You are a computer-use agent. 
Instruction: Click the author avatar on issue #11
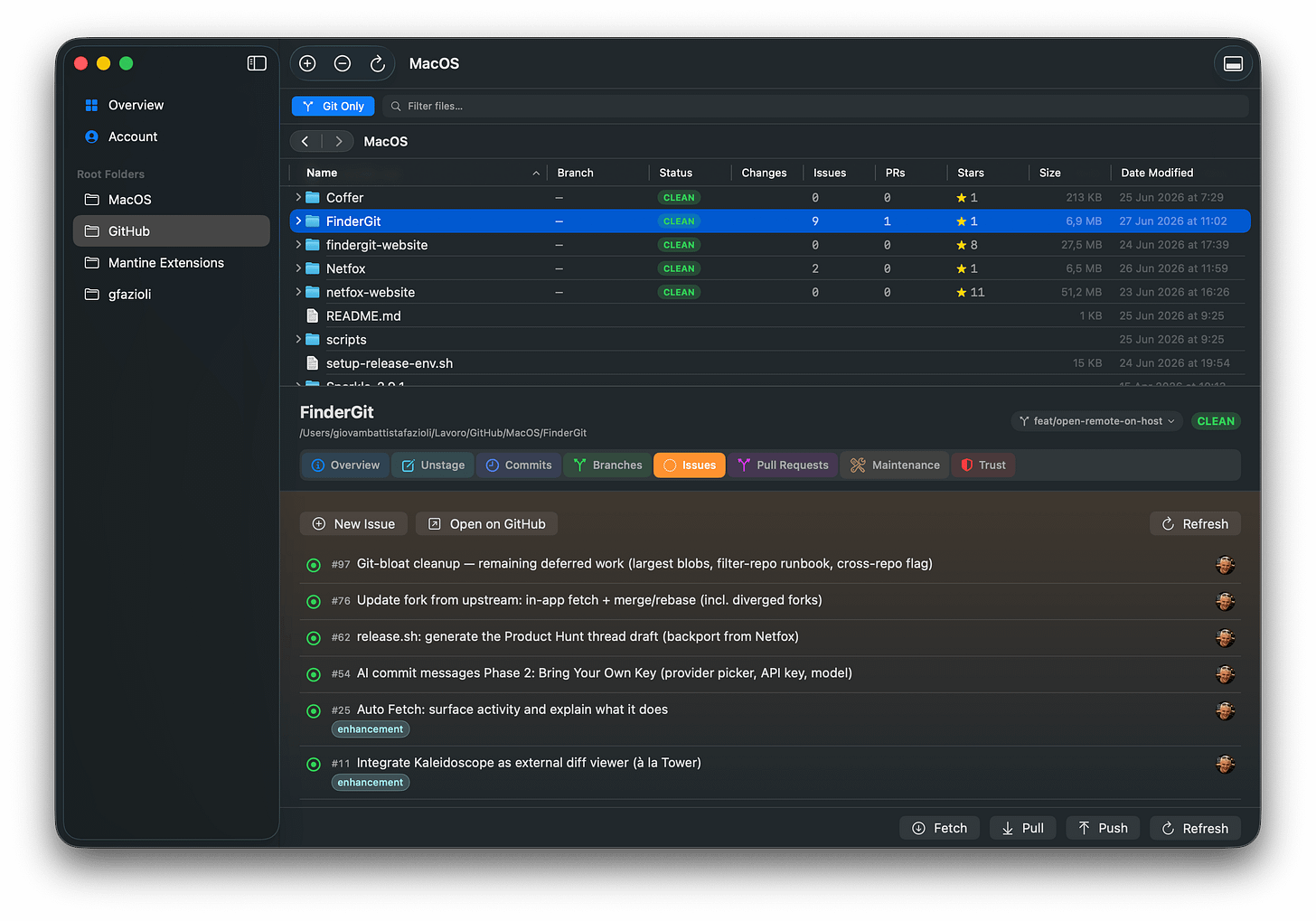click(1226, 765)
